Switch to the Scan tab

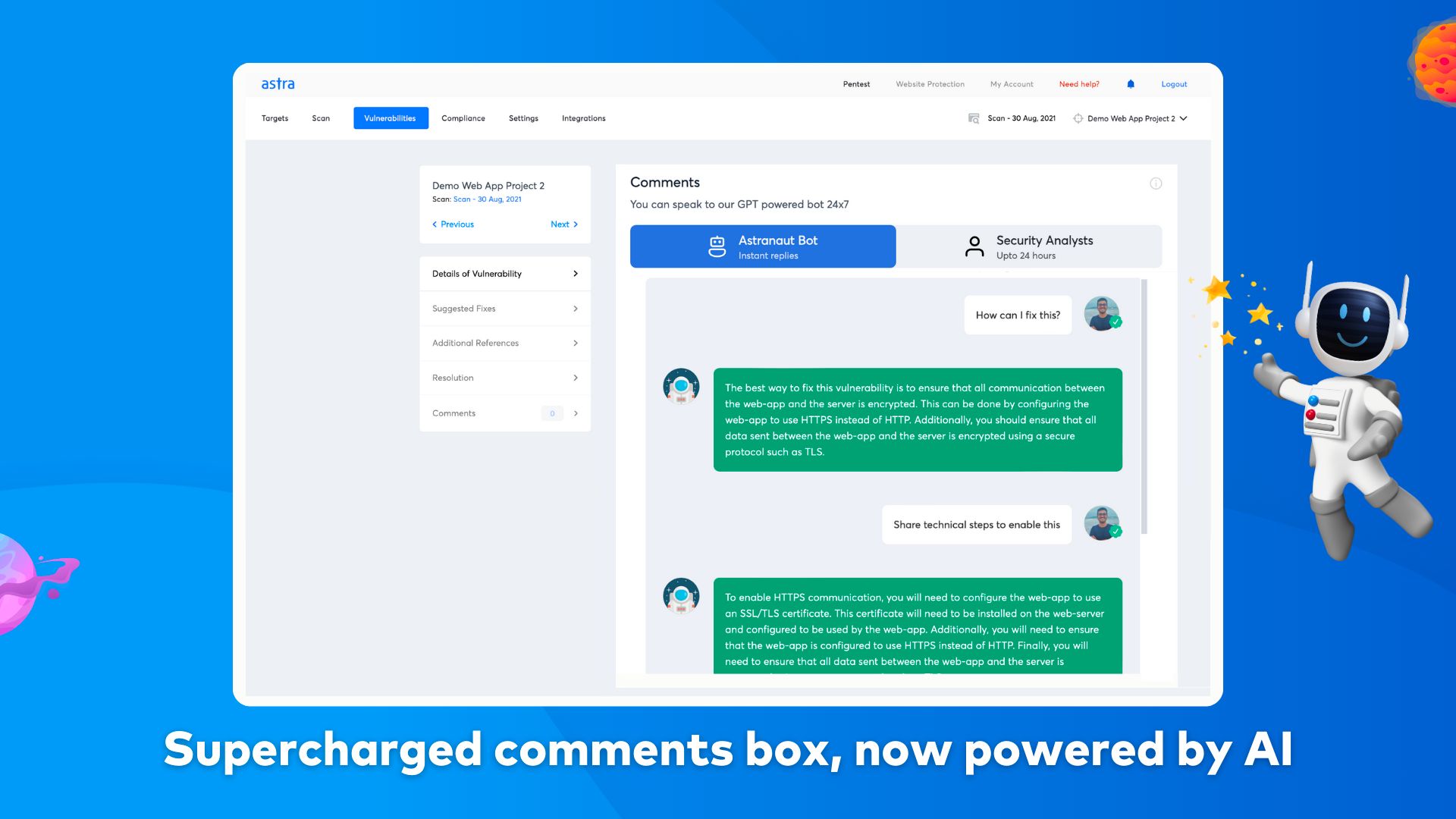click(x=321, y=118)
